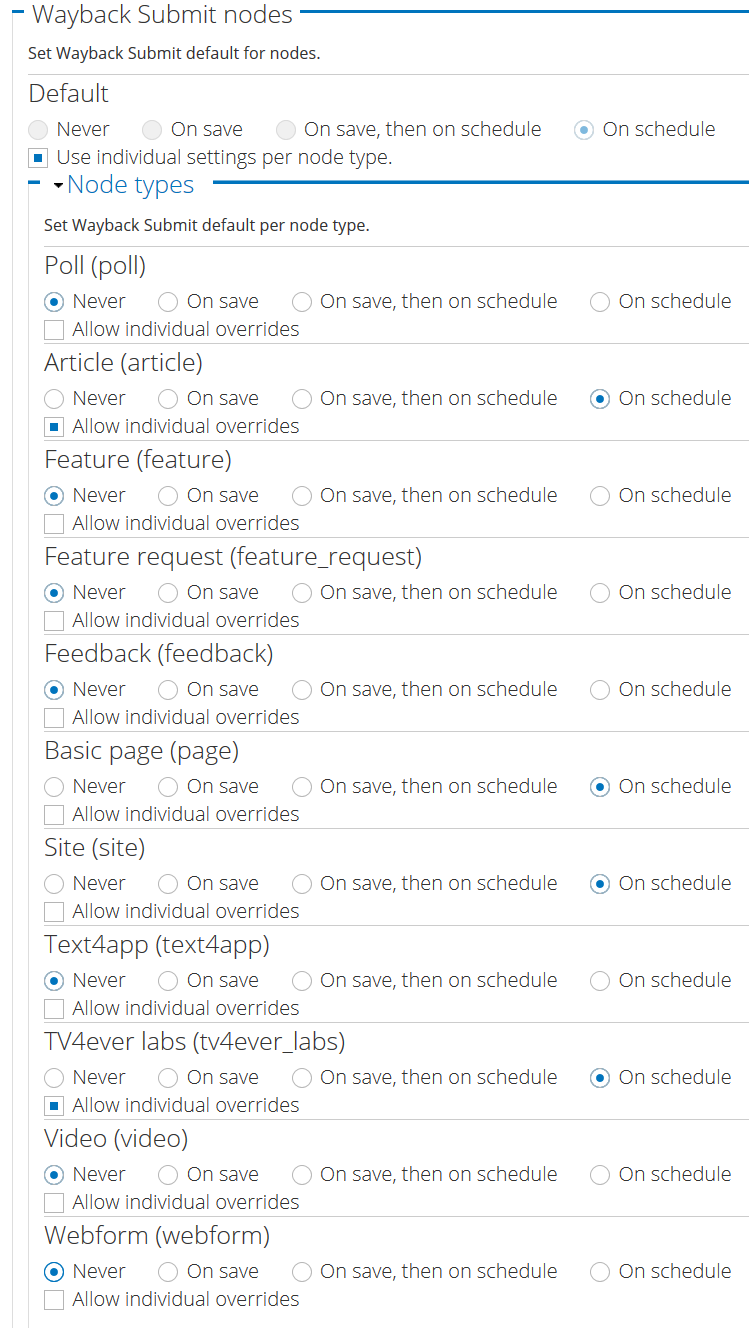This screenshot has height=1328, width=749.
Task: Select On schedule for Feedback
Action: [599, 689]
